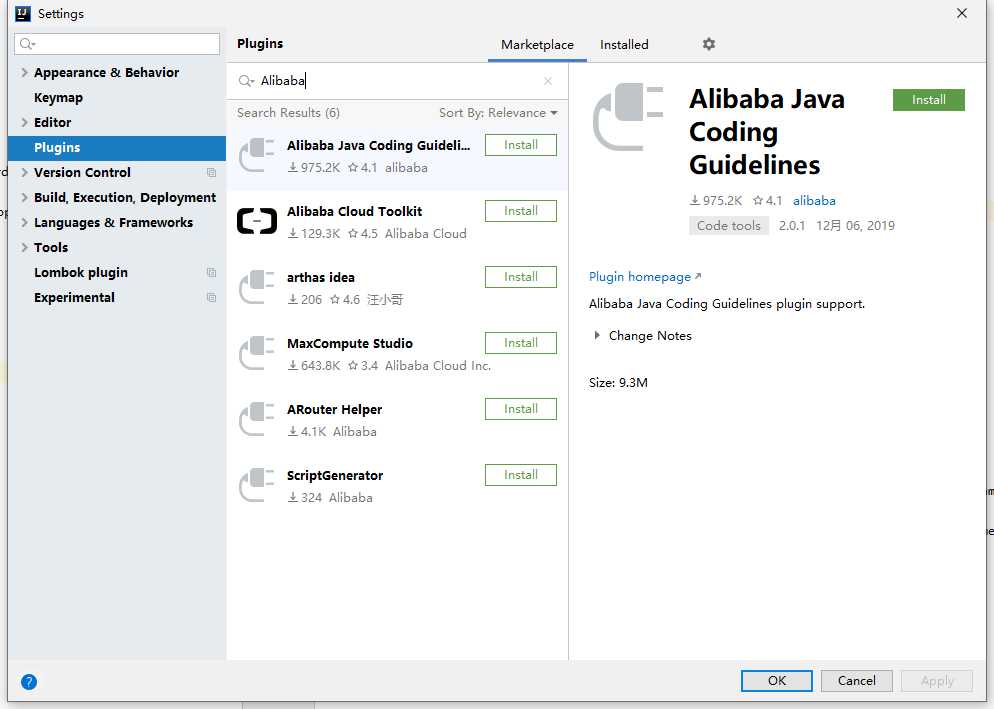Click green Install button in details pane

click(929, 100)
